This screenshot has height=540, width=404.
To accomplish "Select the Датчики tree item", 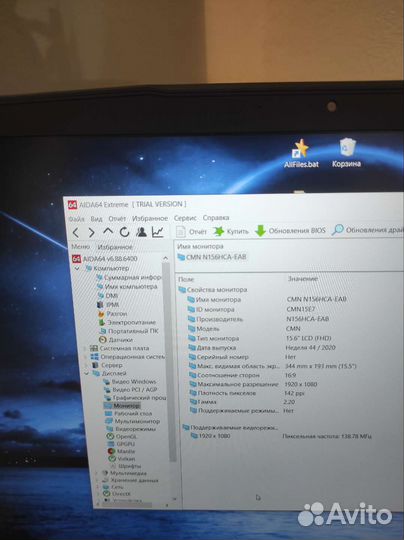I will [x=116, y=340].
